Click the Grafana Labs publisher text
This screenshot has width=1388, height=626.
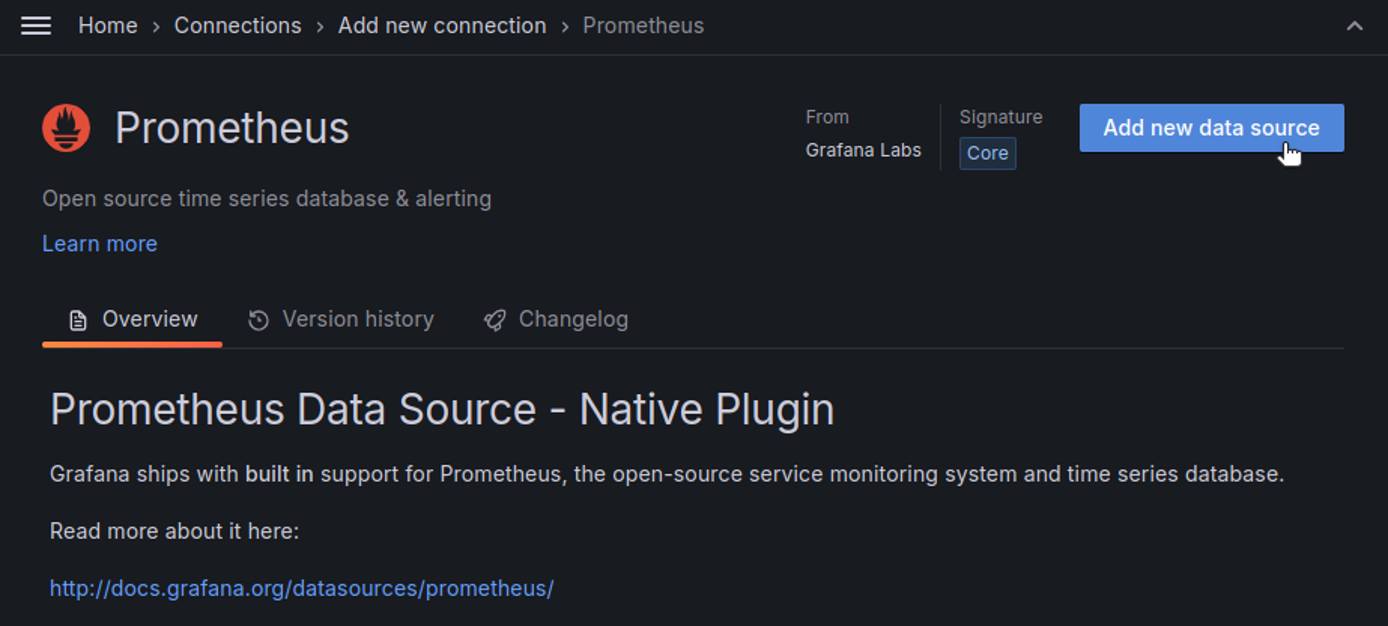click(x=863, y=150)
